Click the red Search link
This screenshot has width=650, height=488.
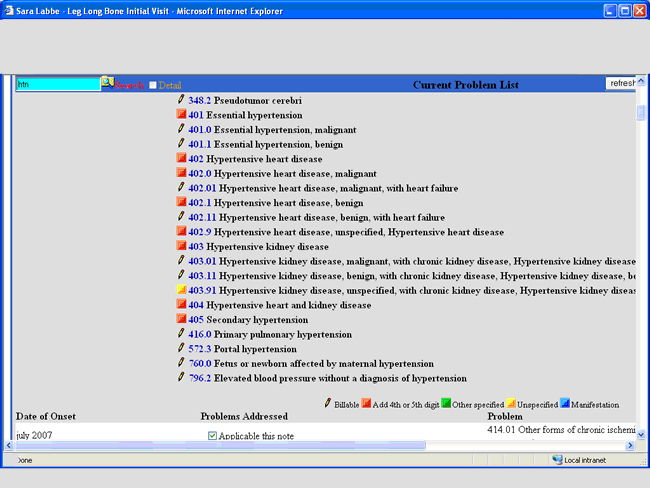[130, 85]
